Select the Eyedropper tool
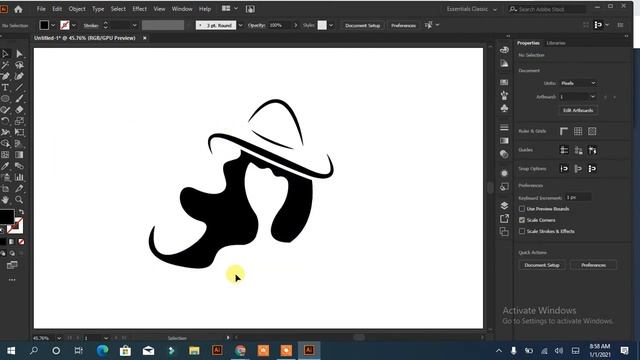The height and width of the screenshot is (360, 640). coord(5,166)
